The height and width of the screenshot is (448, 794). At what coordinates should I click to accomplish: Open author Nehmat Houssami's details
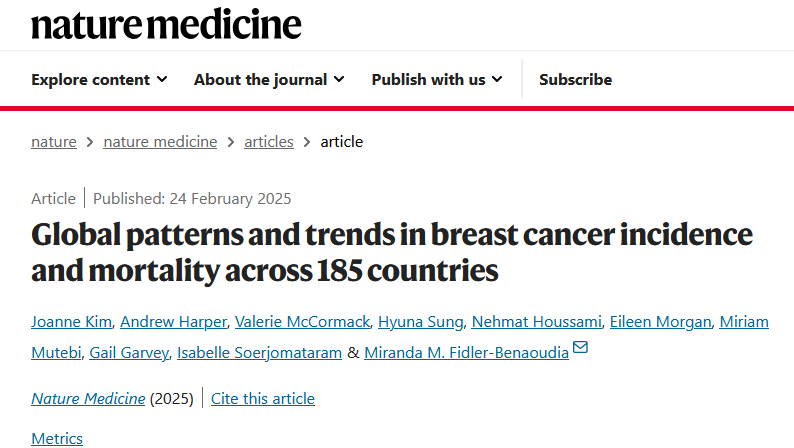(537, 321)
